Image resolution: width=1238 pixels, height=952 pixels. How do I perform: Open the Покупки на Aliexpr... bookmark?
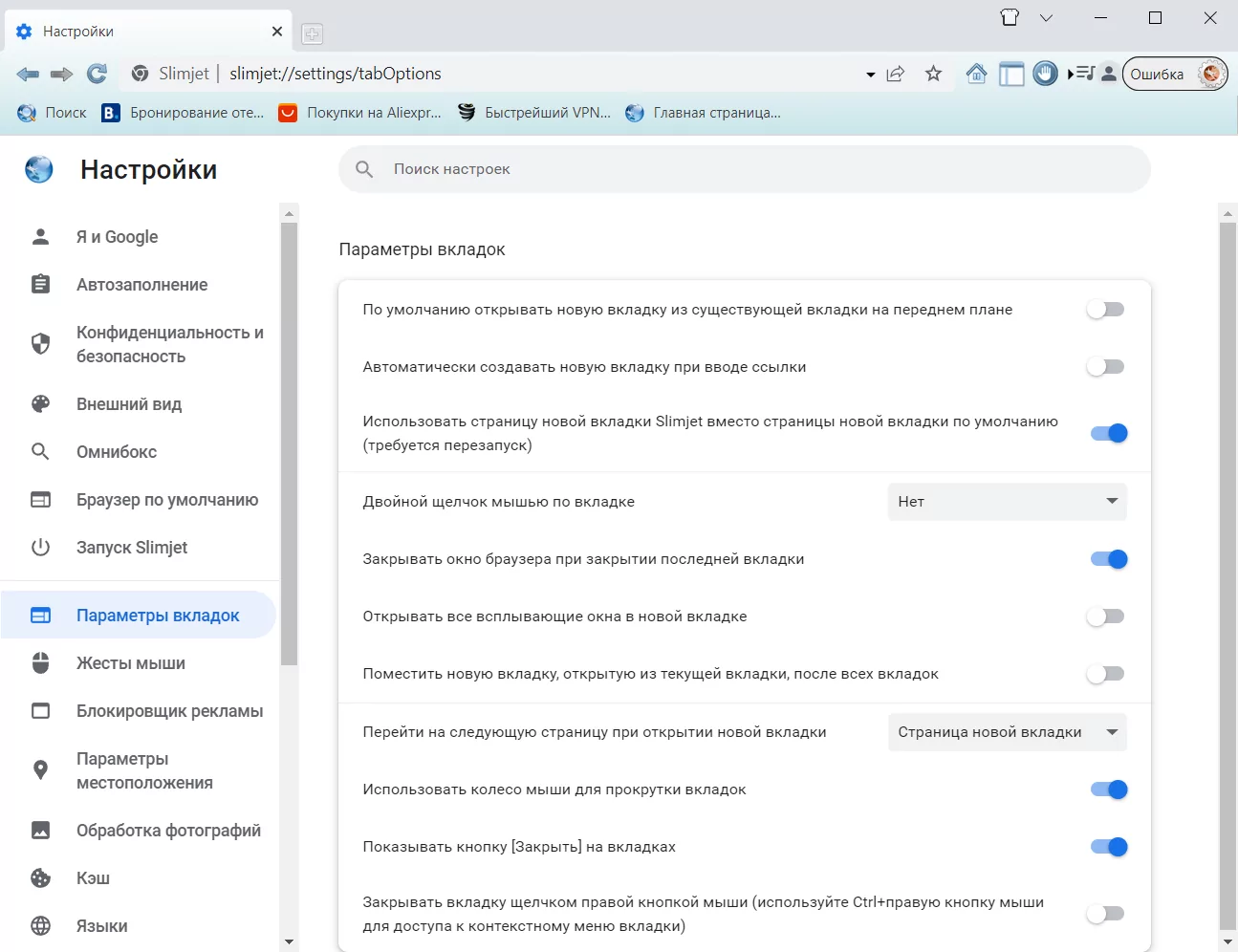point(360,113)
